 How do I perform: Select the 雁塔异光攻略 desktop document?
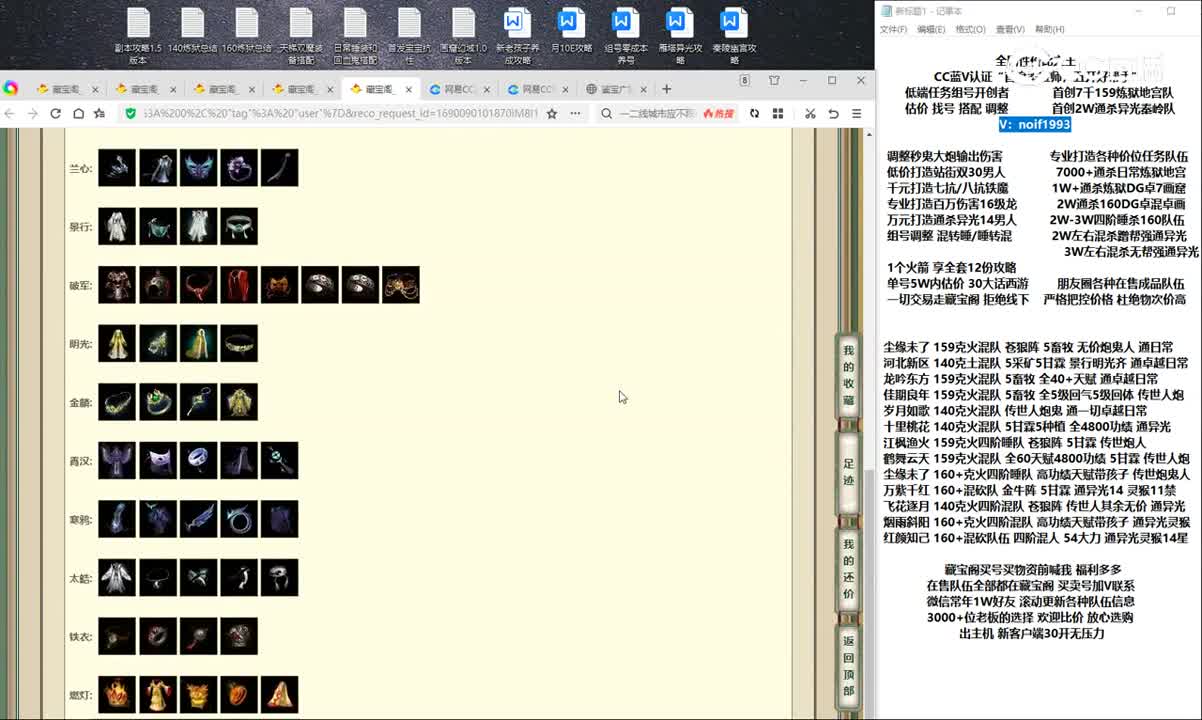(679, 36)
